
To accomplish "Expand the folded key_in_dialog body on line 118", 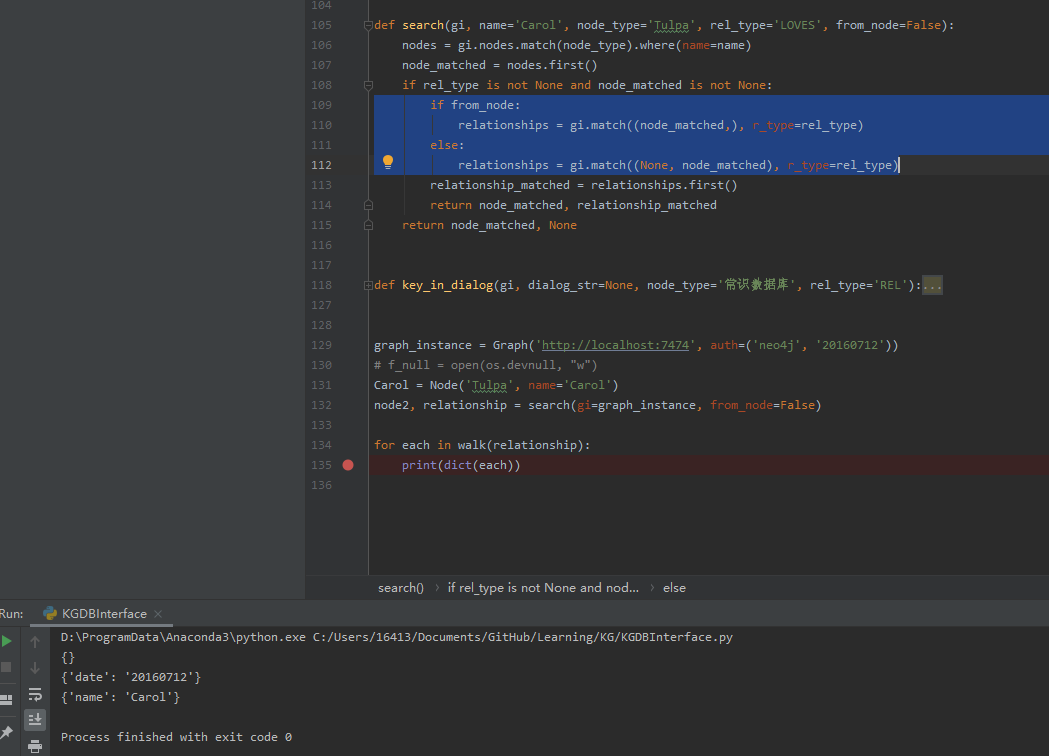I will 931,285.
